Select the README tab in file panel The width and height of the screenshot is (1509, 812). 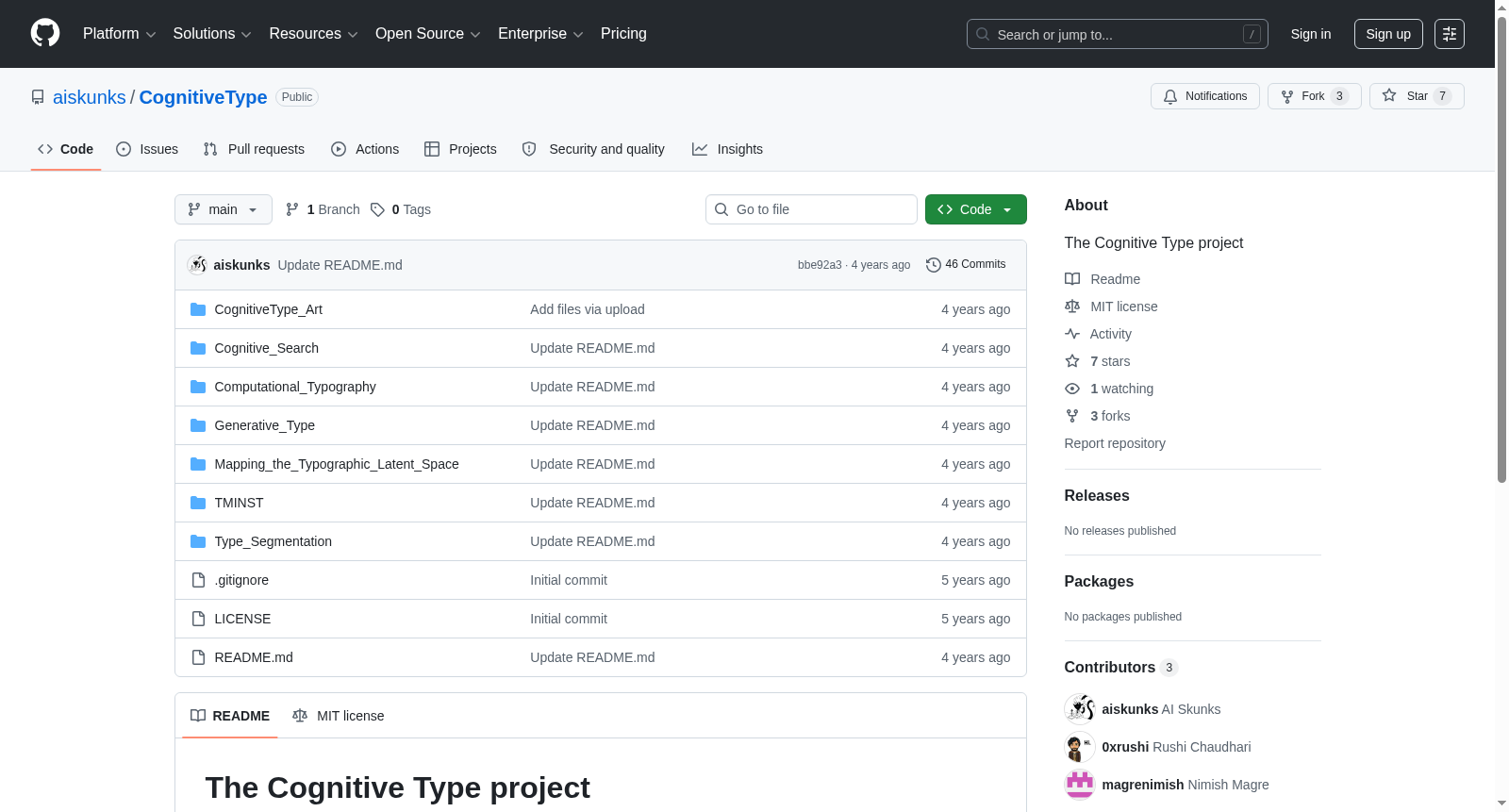pyautogui.click(x=230, y=716)
